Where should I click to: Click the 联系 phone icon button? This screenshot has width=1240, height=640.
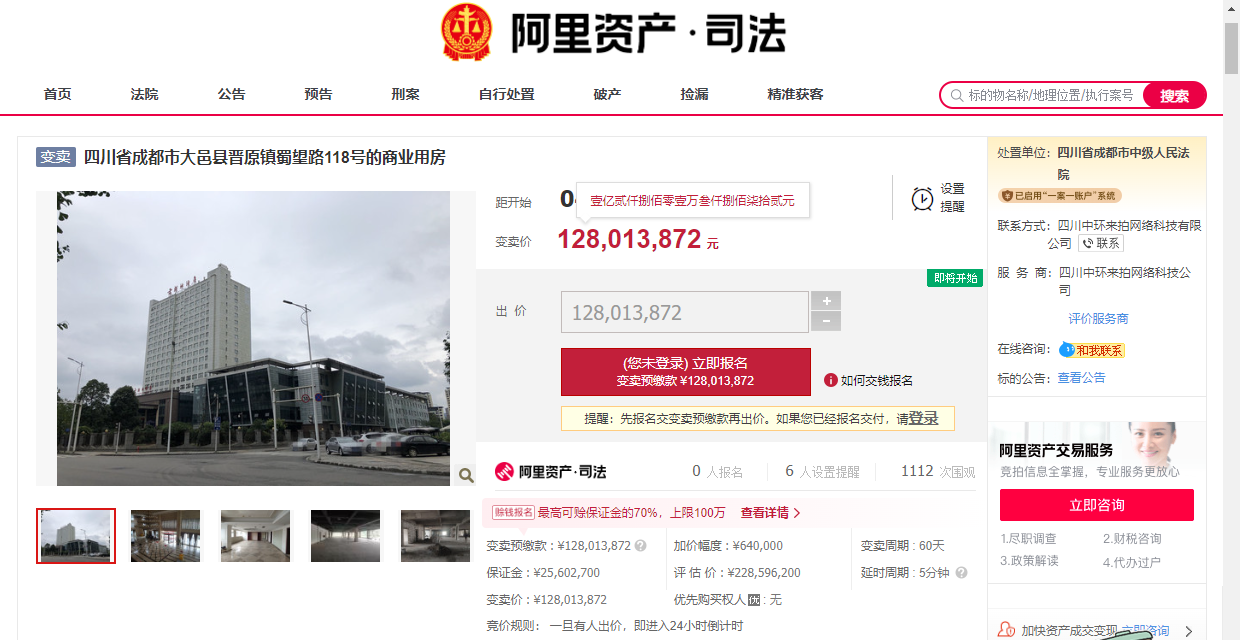point(1100,243)
